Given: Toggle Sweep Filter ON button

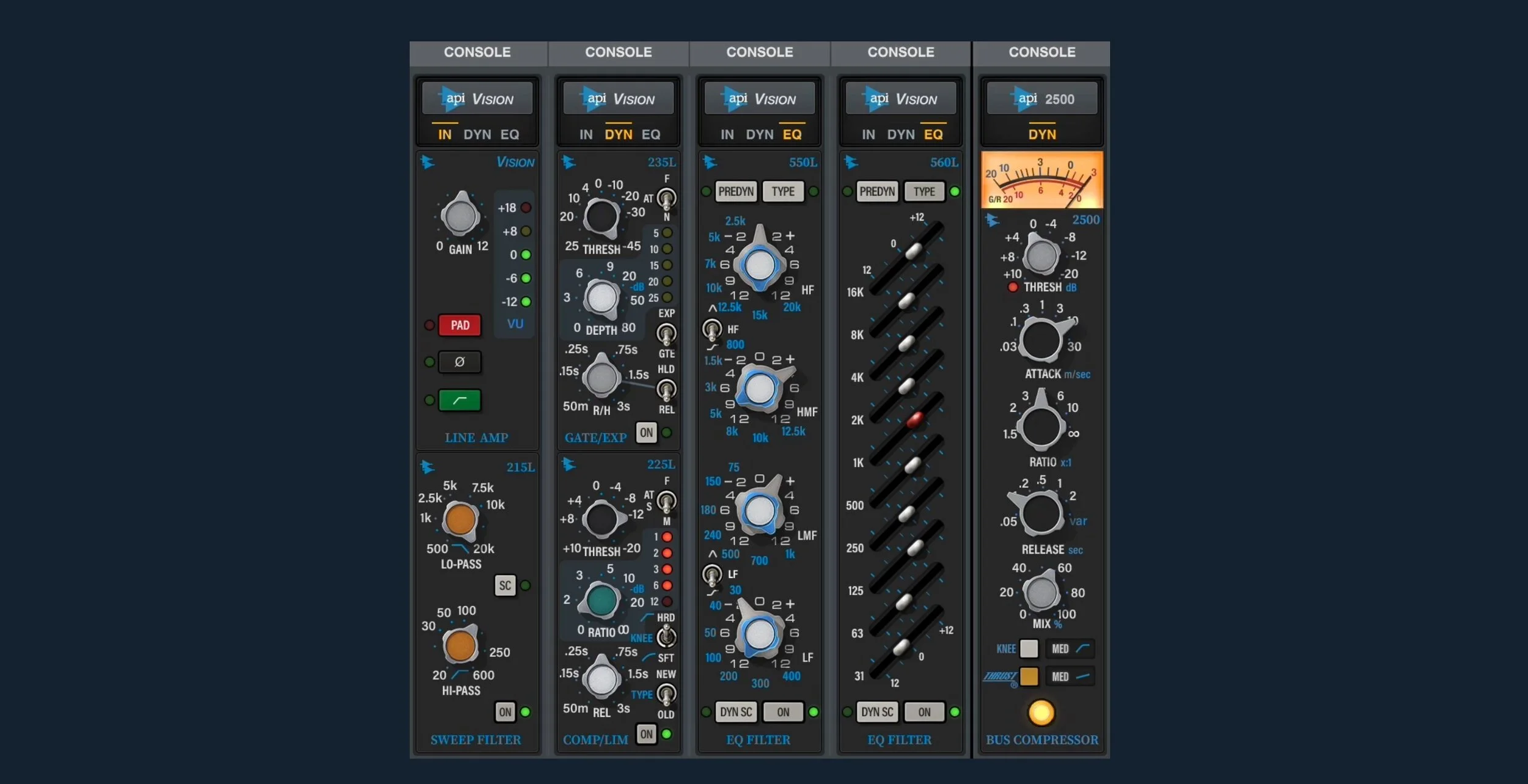Looking at the screenshot, I should [x=505, y=711].
